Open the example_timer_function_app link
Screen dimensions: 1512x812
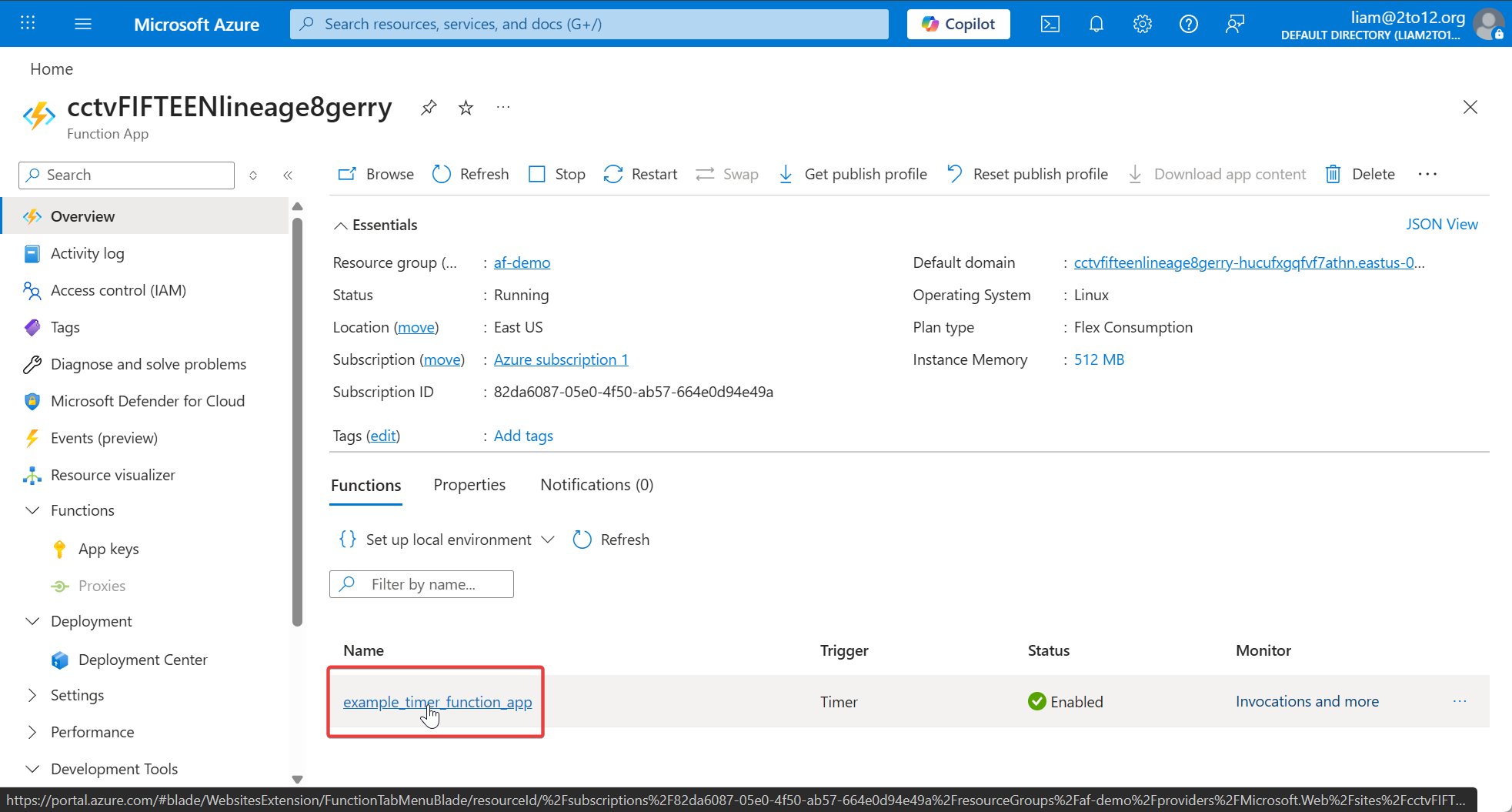coord(437,702)
